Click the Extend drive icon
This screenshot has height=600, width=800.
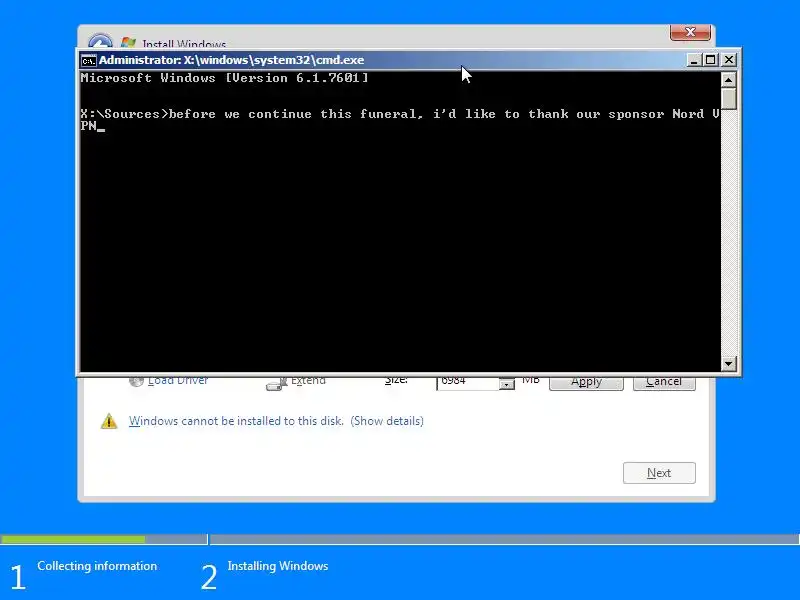pyautogui.click(x=277, y=384)
